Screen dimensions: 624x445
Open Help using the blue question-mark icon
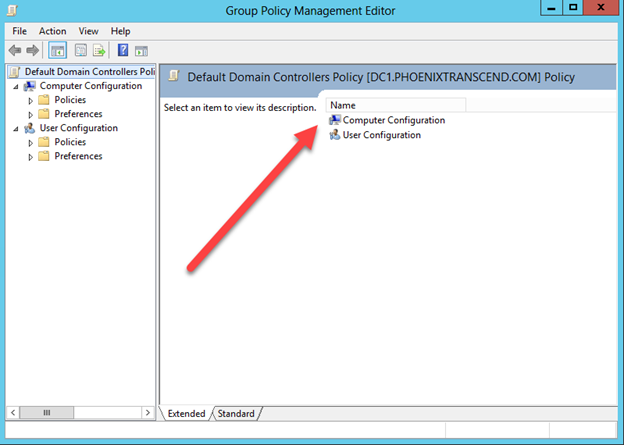[123, 50]
